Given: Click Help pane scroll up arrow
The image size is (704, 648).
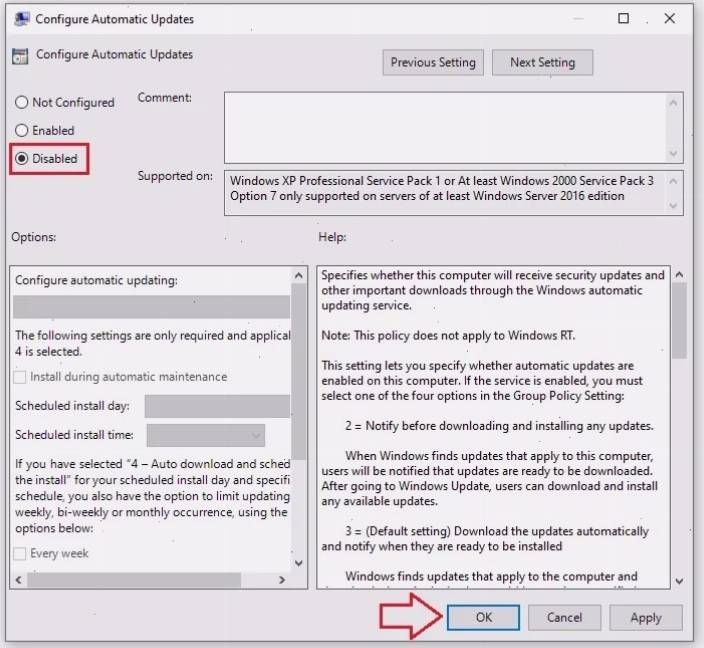Looking at the screenshot, I should point(679,274).
